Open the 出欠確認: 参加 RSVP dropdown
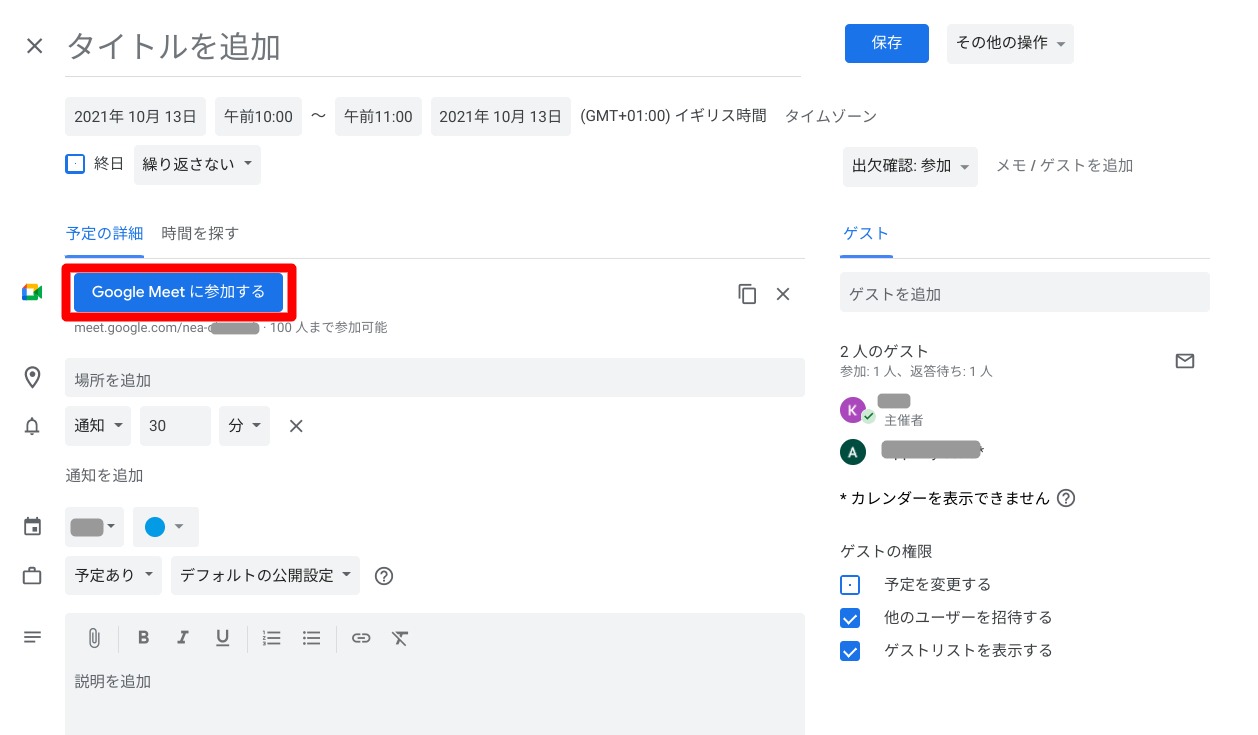Viewport: 1258px width, 735px height. [x=909, y=166]
